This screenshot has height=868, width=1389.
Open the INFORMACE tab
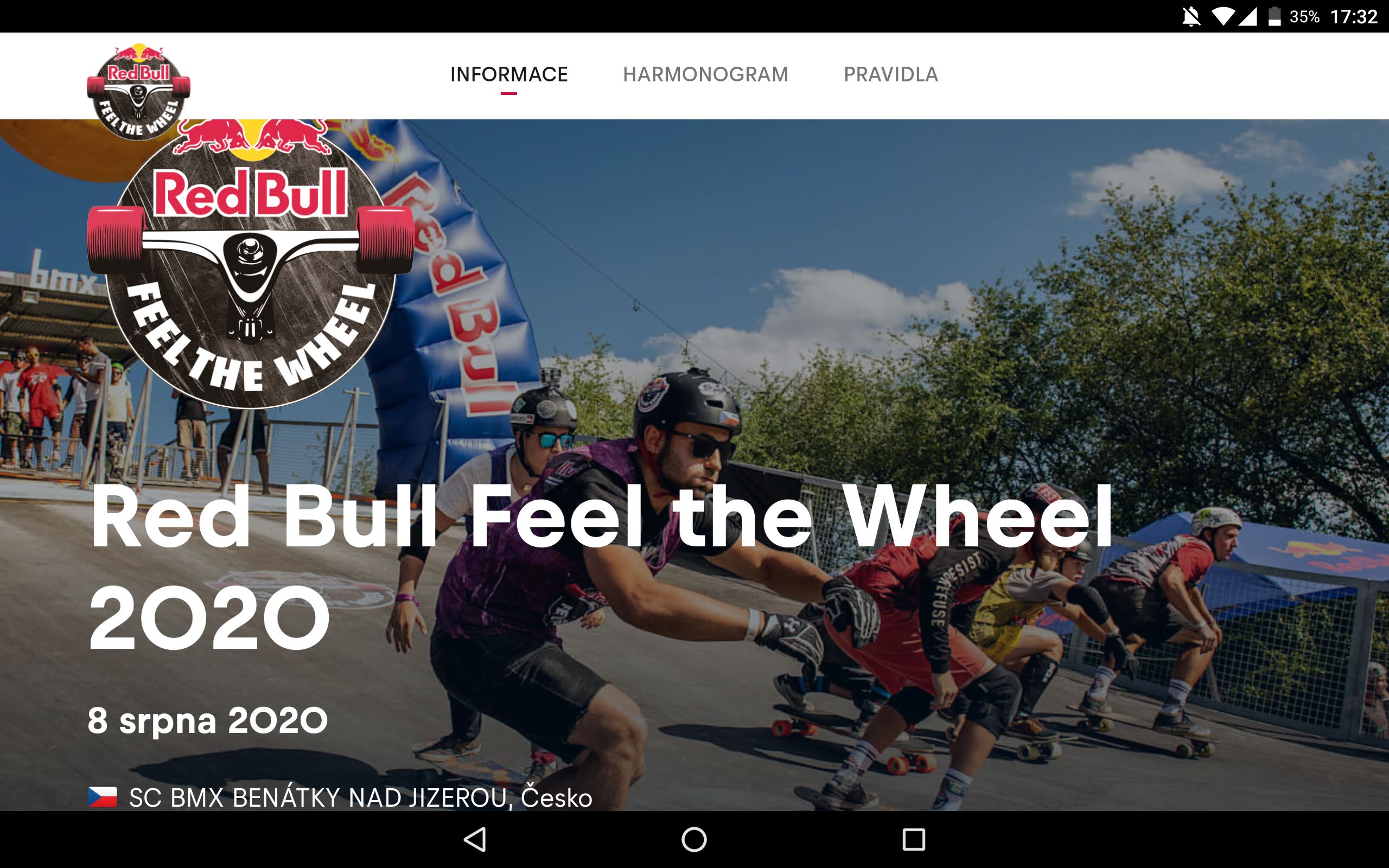[508, 75]
